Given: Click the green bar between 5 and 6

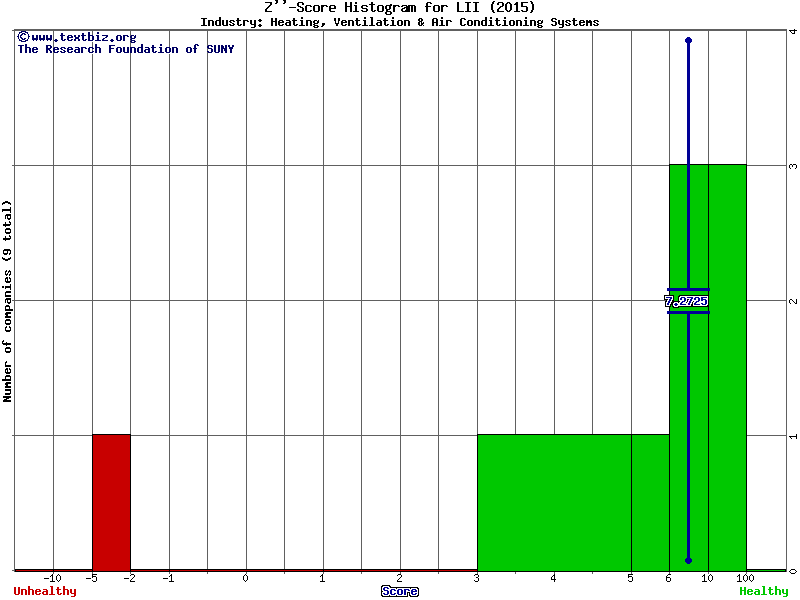Looking at the screenshot, I should pos(651,503).
